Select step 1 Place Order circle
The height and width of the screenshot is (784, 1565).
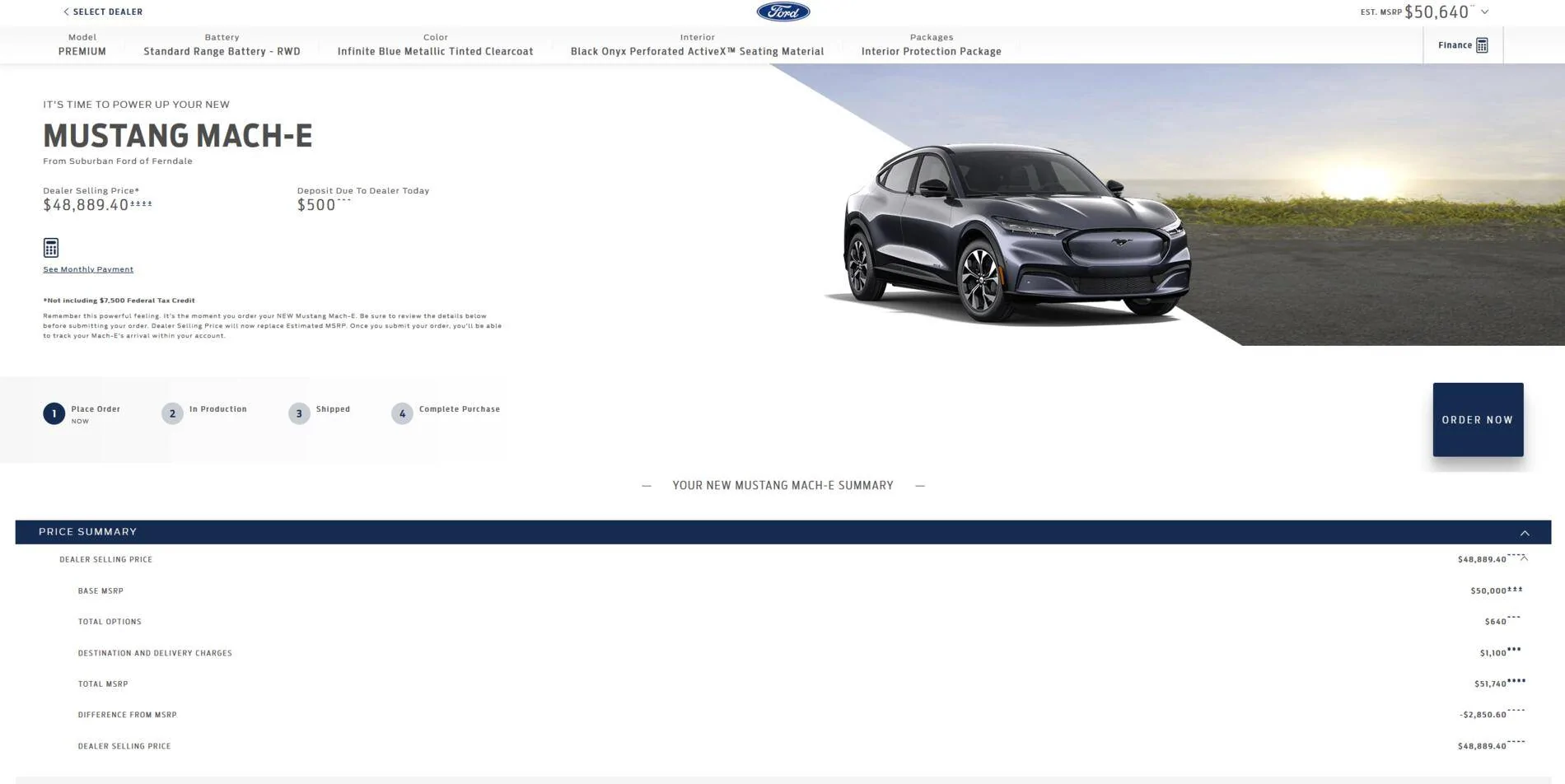tap(54, 413)
